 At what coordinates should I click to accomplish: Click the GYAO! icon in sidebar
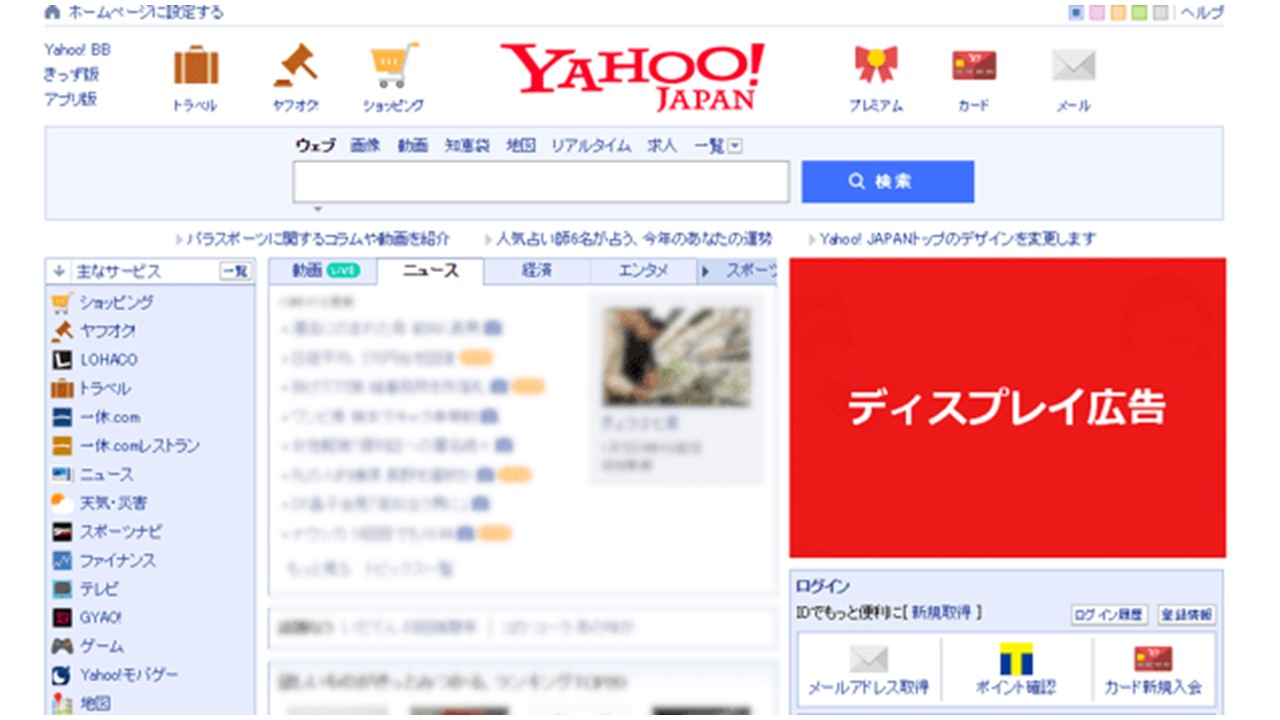coord(62,618)
